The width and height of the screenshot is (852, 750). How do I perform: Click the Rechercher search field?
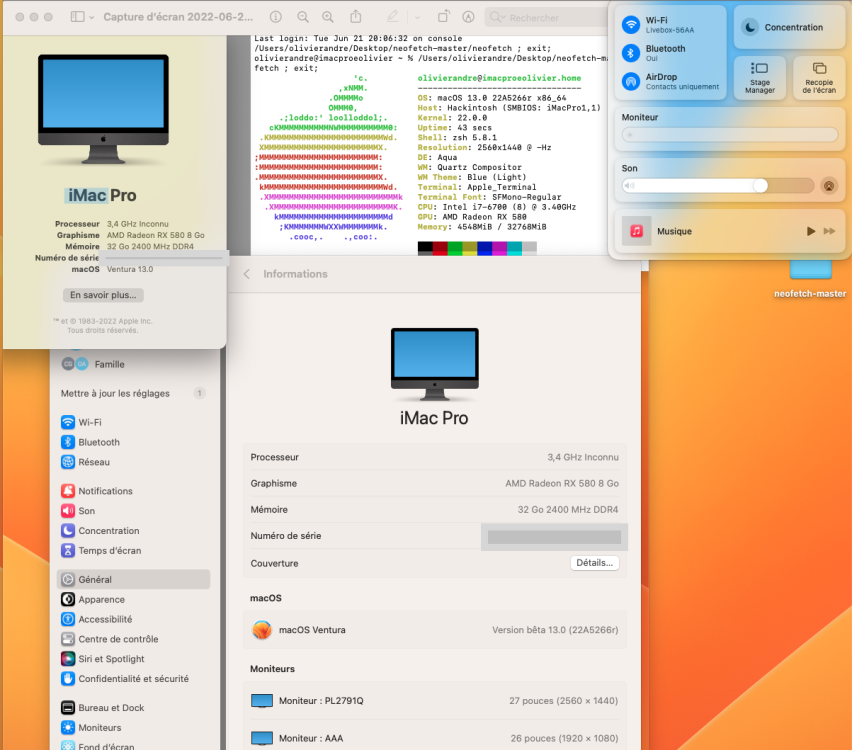pos(546,17)
